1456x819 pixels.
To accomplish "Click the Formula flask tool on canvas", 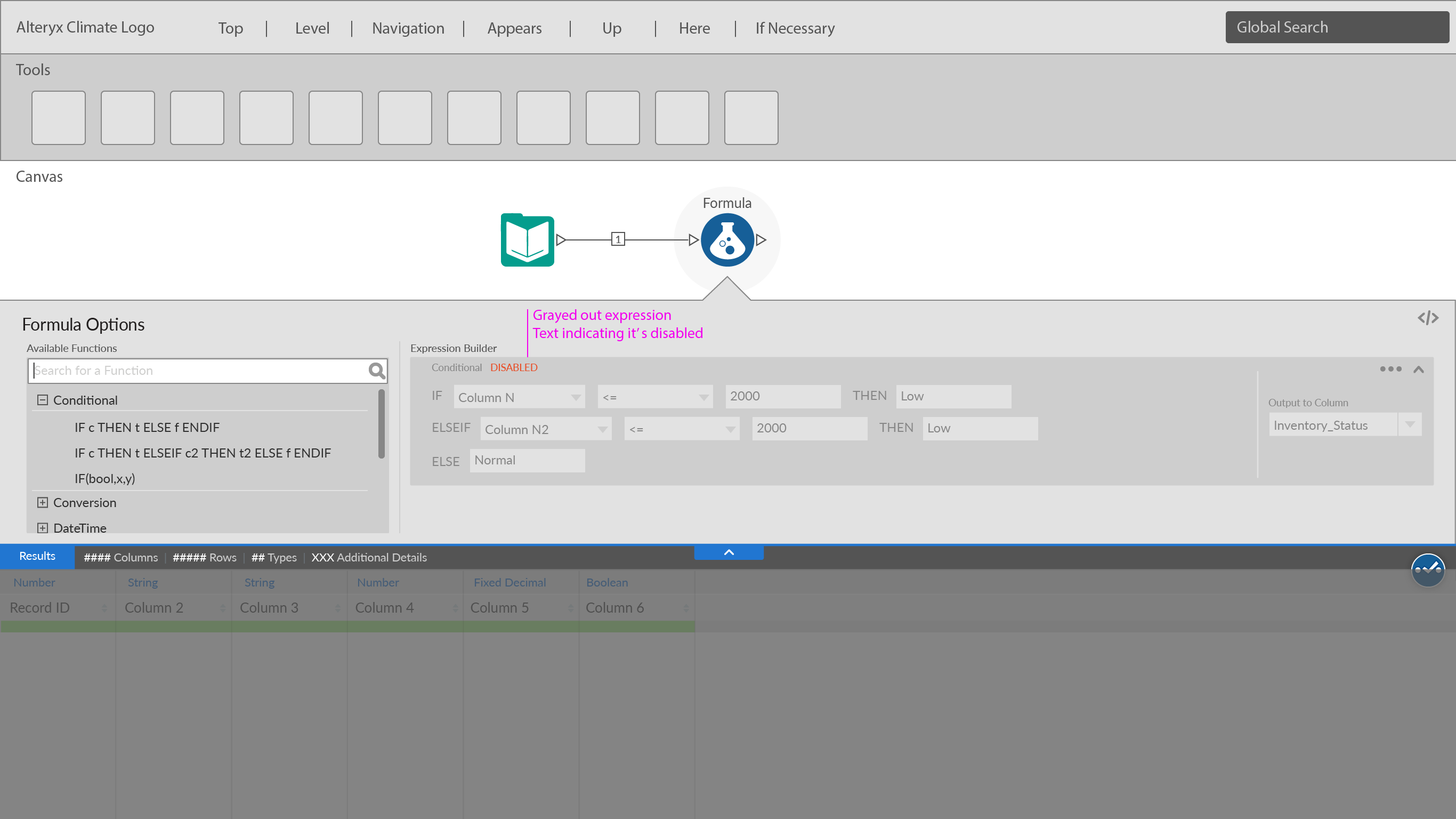I will (727, 240).
